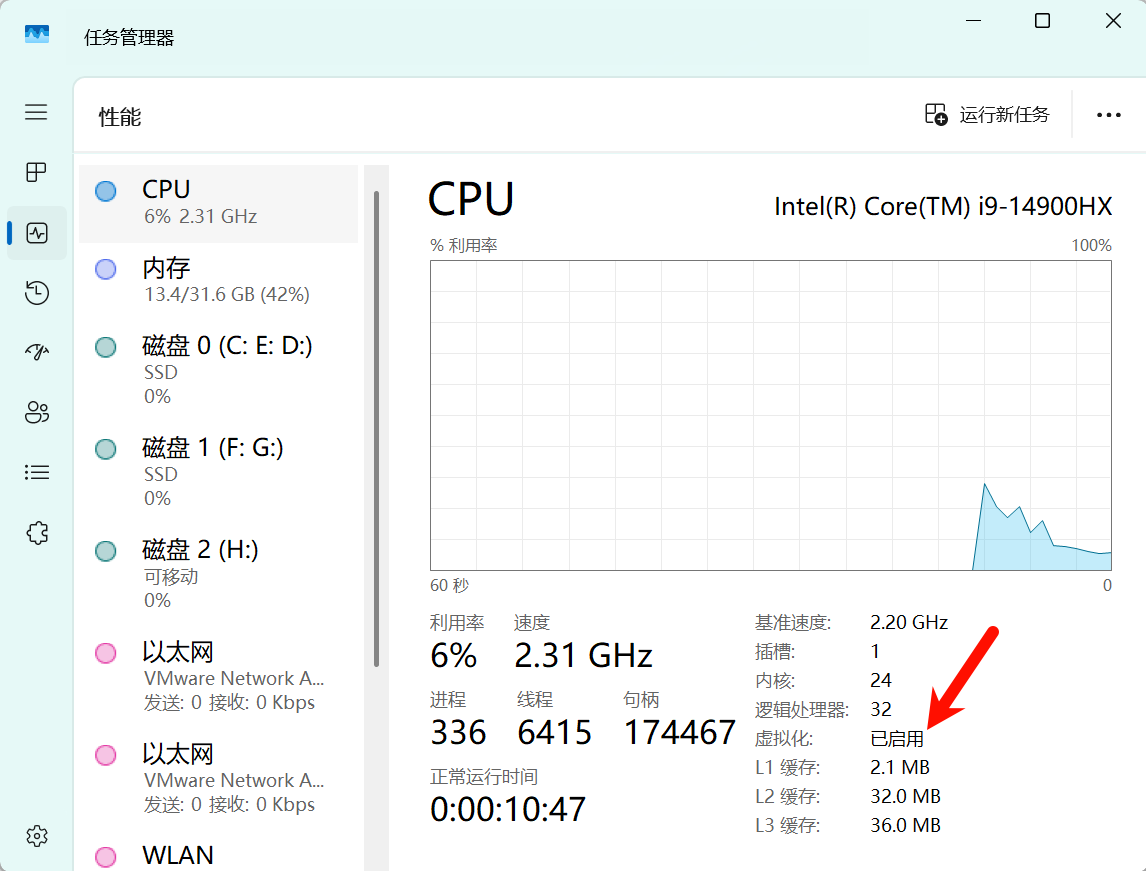Click the resource list vertical scrollbar
The image size is (1146, 871).
coord(376,430)
